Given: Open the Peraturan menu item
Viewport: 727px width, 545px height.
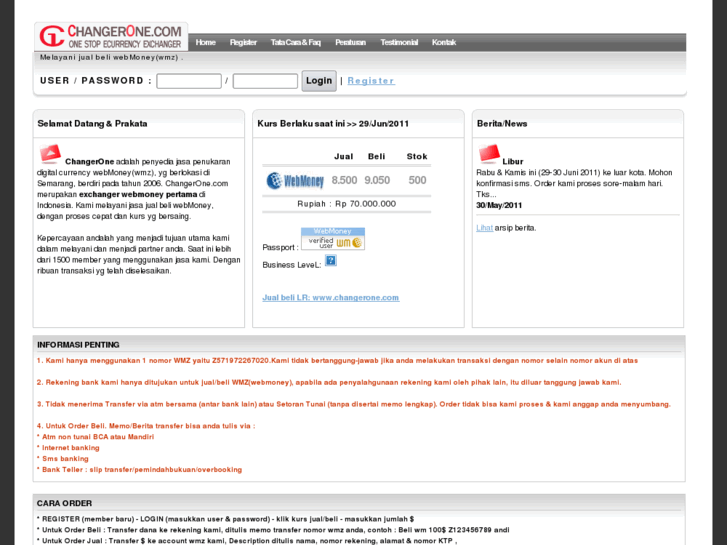Looking at the screenshot, I should click(x=350, y=42).
